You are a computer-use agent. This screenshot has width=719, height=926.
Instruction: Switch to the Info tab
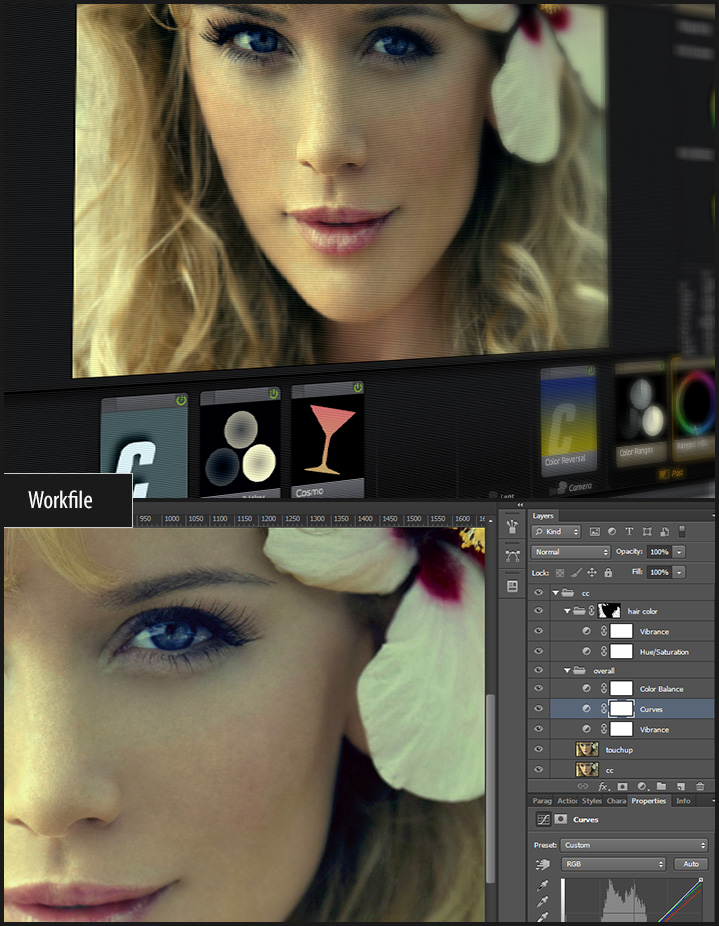pyautogui.click(x=683, y=801)
